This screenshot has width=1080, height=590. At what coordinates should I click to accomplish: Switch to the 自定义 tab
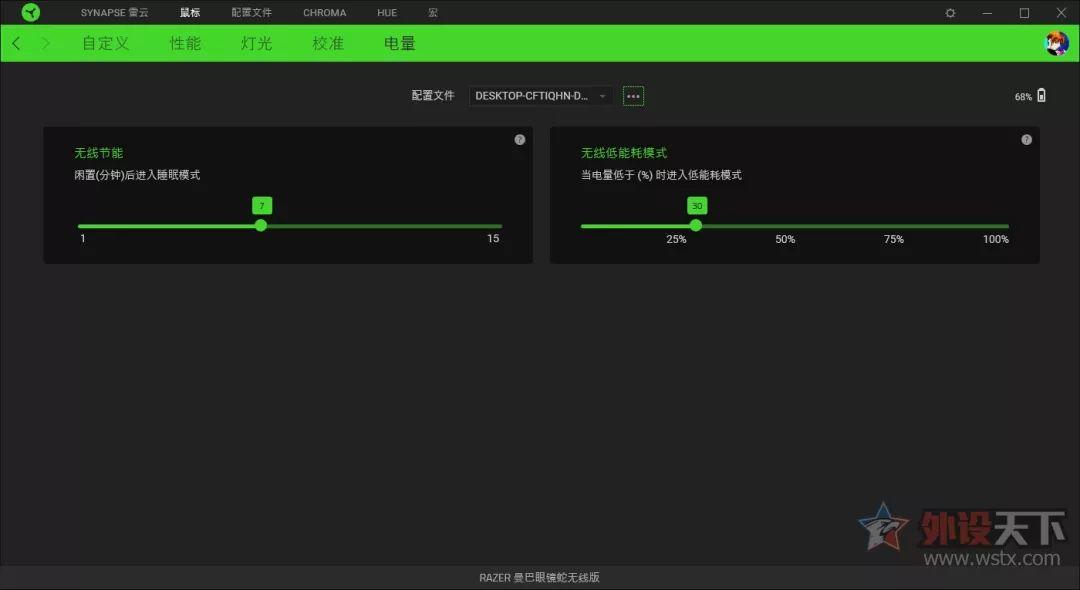click(105, 43)
